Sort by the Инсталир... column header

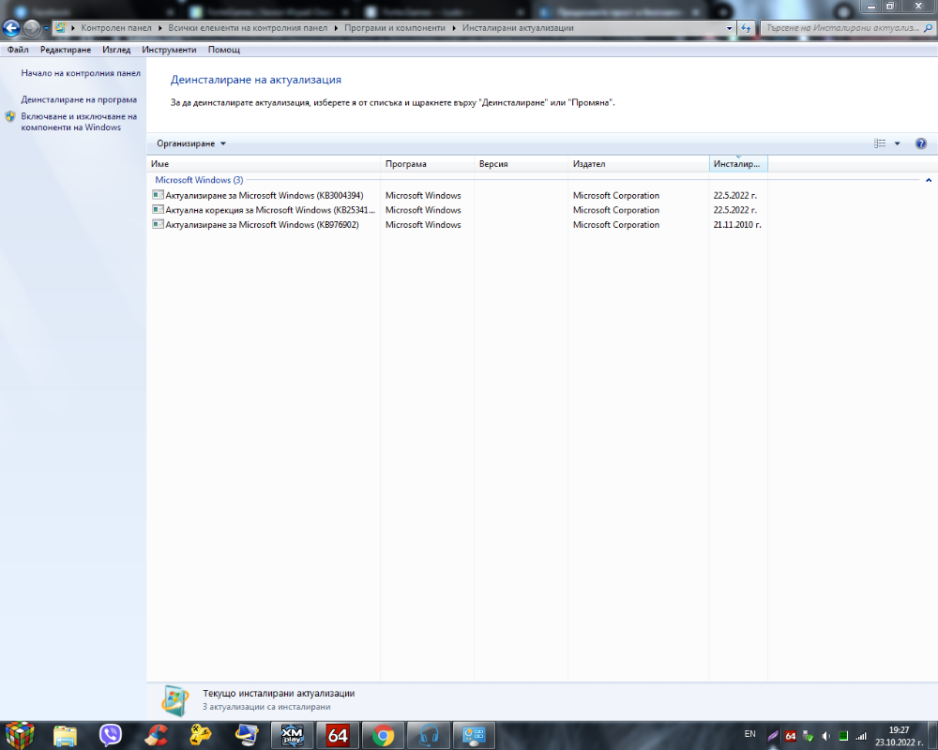(x=738, y=164)
